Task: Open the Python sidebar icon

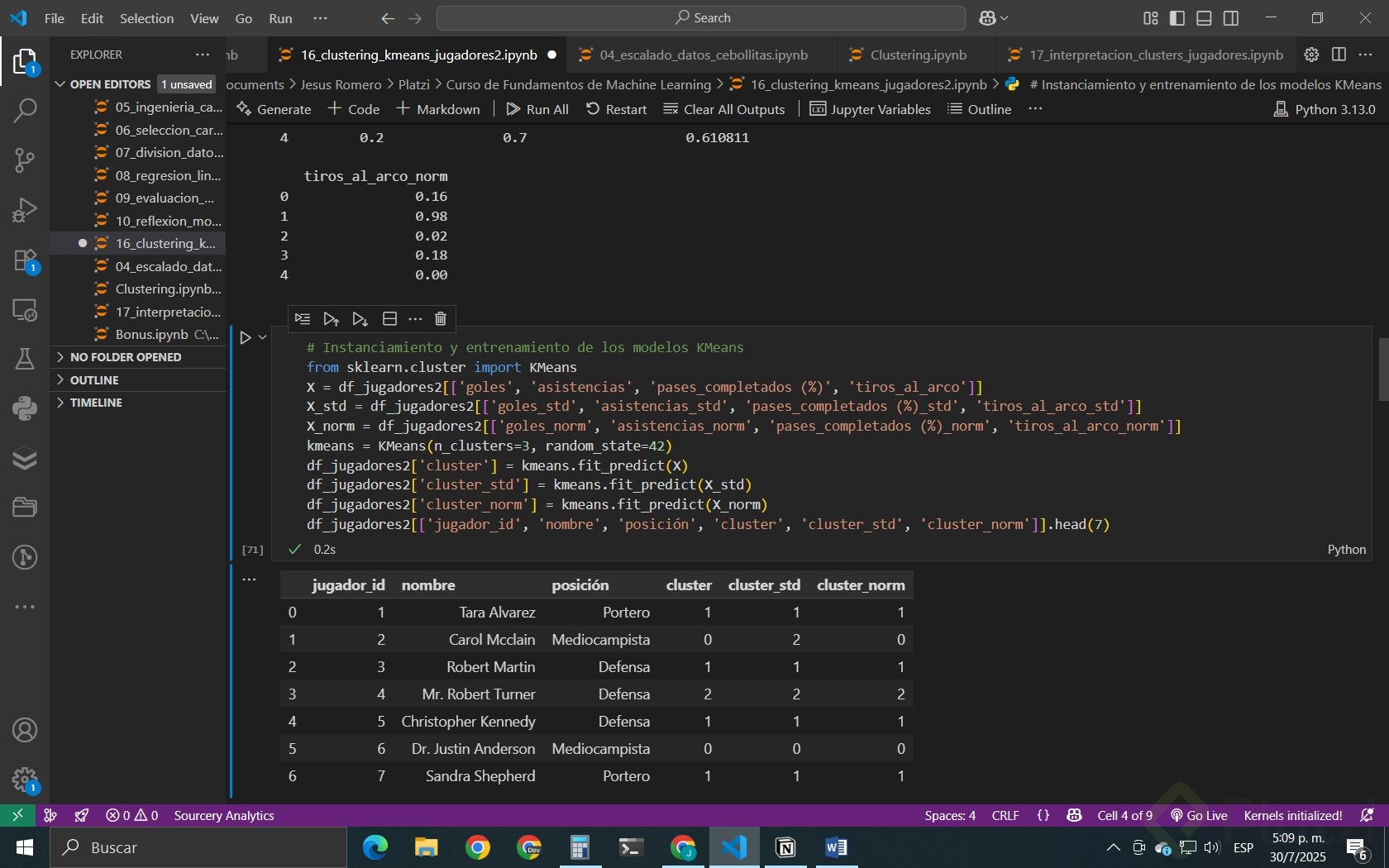Action: click(x=25, y=408)
